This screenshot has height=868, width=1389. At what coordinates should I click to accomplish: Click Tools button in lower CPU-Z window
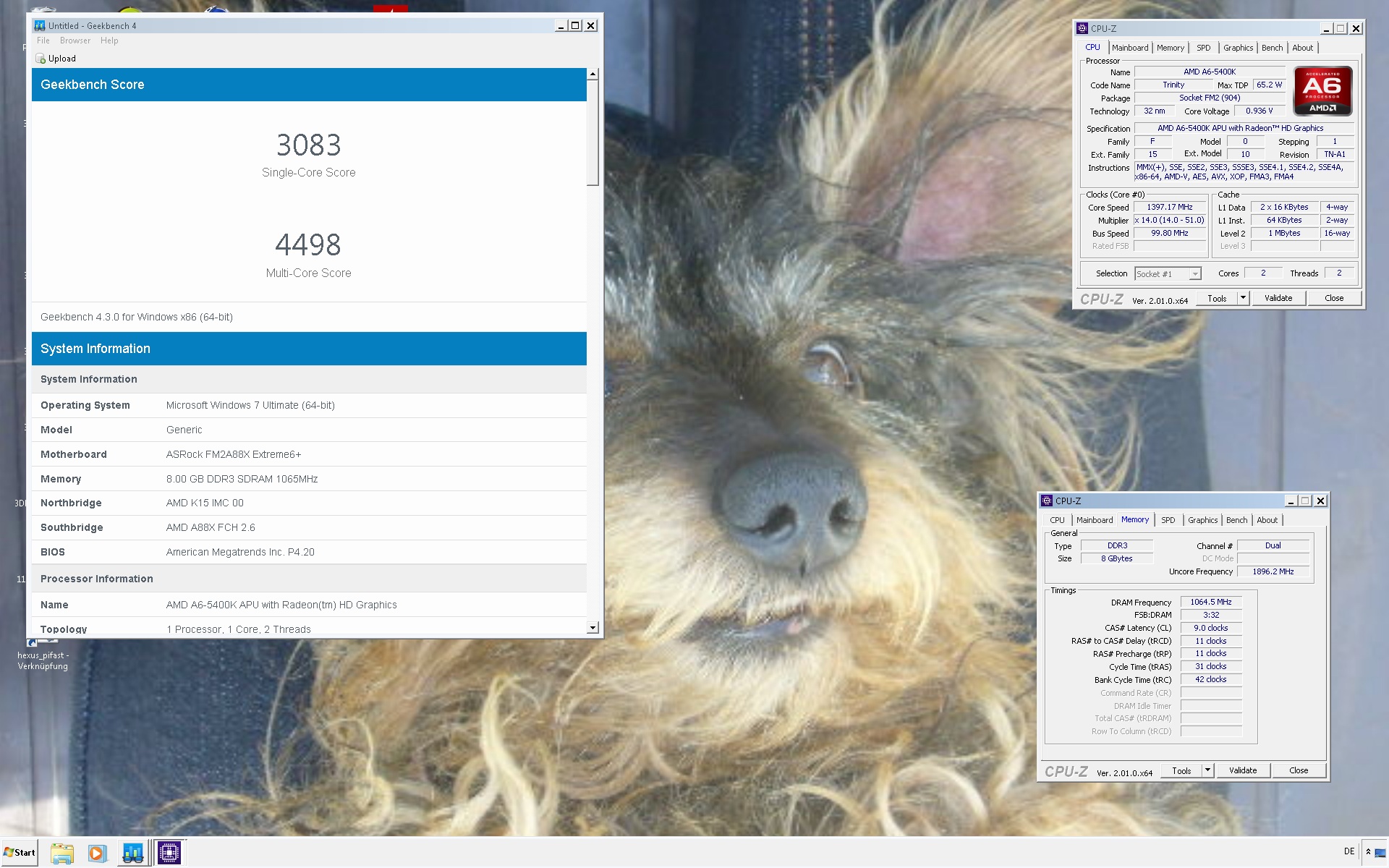coord(1181,770)
